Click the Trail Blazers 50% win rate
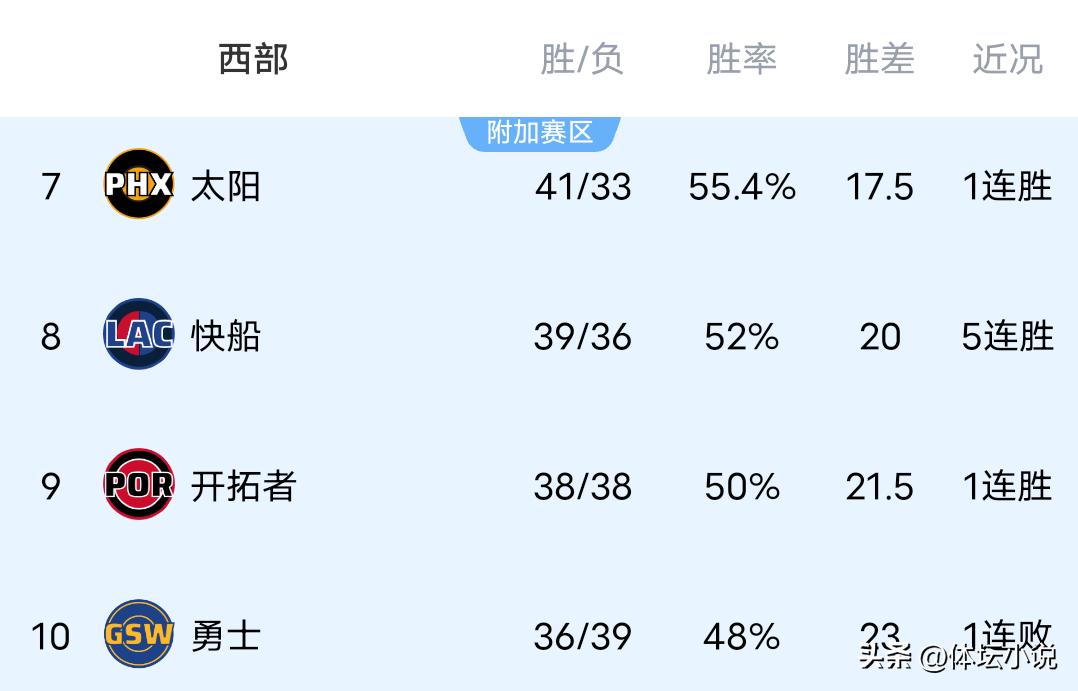This screenshot has width=1078, height=691. click(x=741, y=486)
